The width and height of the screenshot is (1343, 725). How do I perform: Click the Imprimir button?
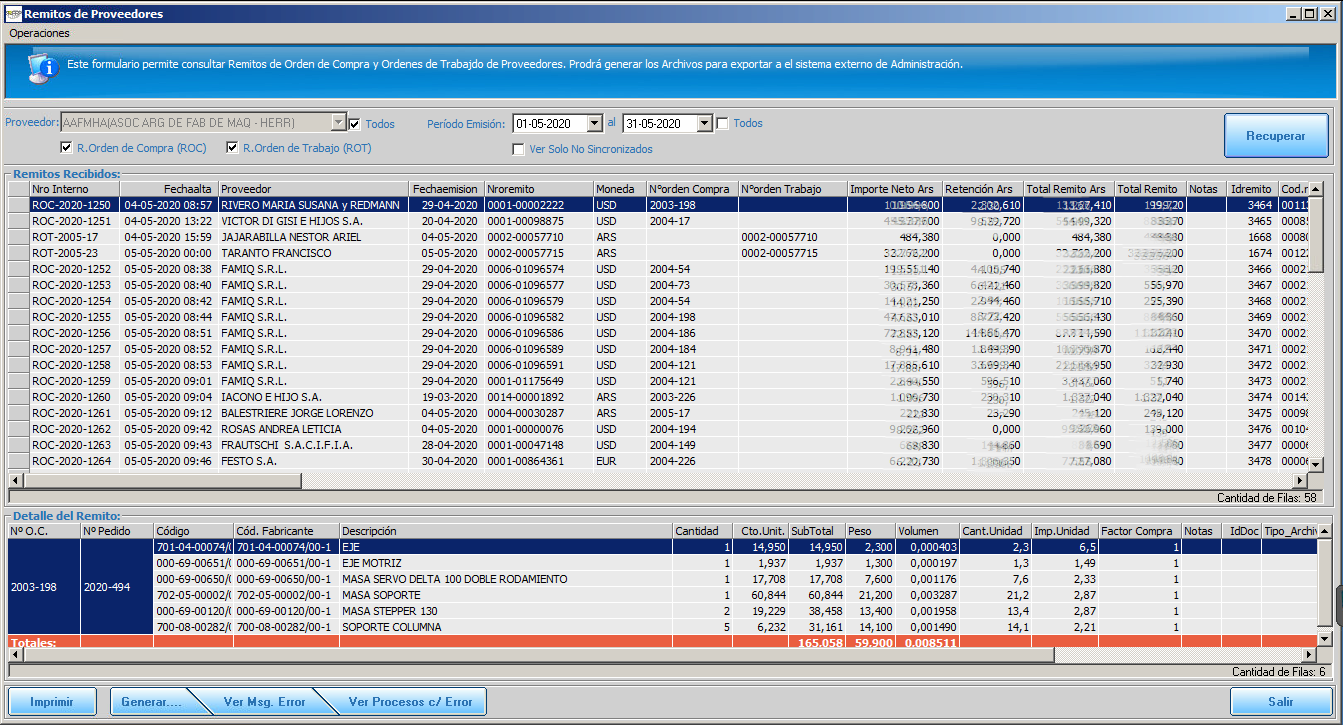tap(52, 702)
